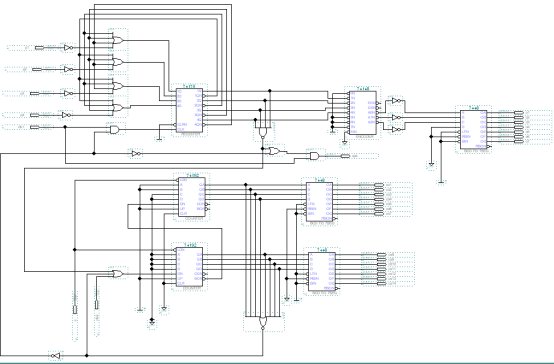Image resolution: width=554 pixels, height=364 pixels.
Task: Click the leftmost vertical input pin at bottom
Action: click(75, 310)
